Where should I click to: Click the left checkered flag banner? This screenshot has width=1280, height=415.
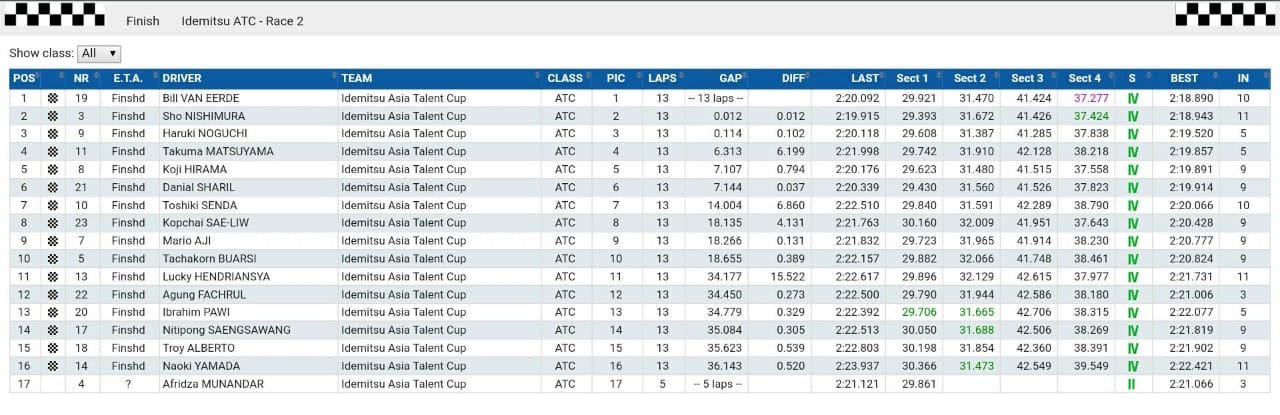coord(55,14)
